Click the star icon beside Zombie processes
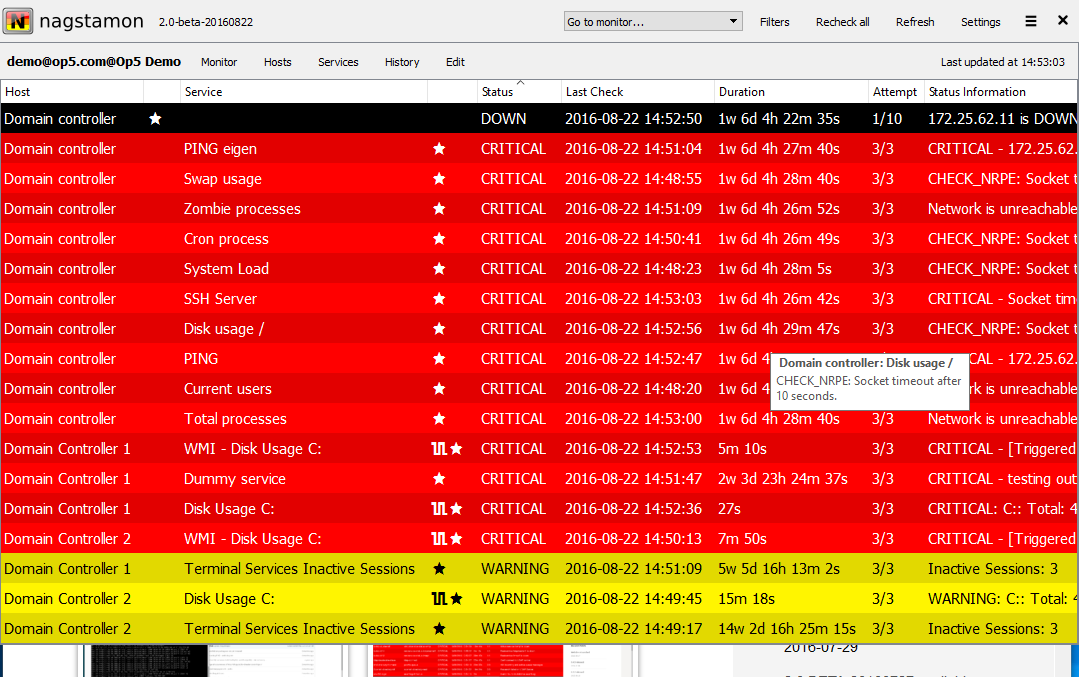The height and width of the screenshot is (677, 1079). (438, 209)
